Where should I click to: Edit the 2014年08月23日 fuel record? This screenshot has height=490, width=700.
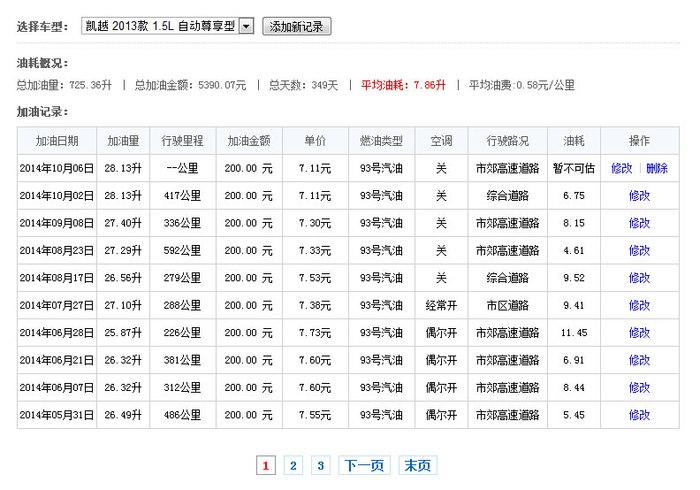click(639, 251)
